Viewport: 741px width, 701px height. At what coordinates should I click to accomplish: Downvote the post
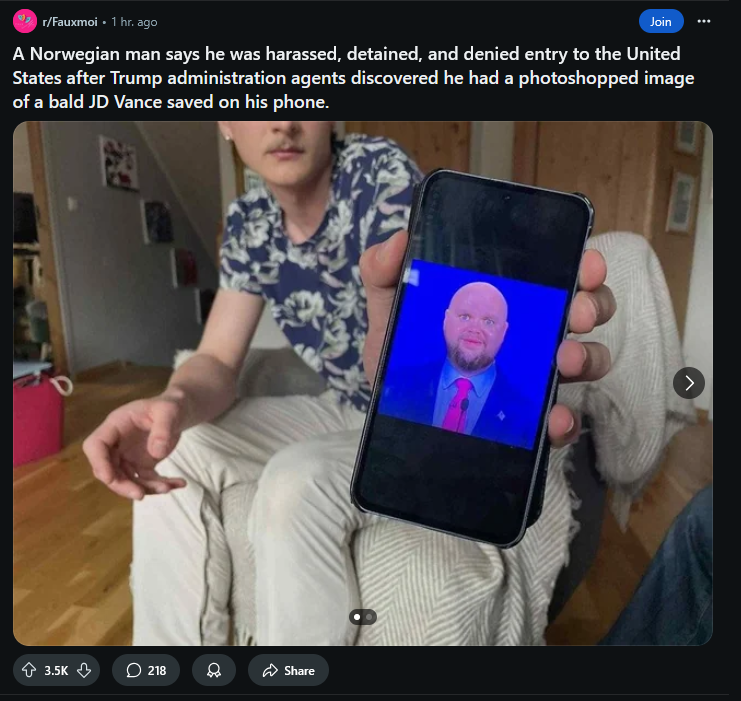pos(84,670)
